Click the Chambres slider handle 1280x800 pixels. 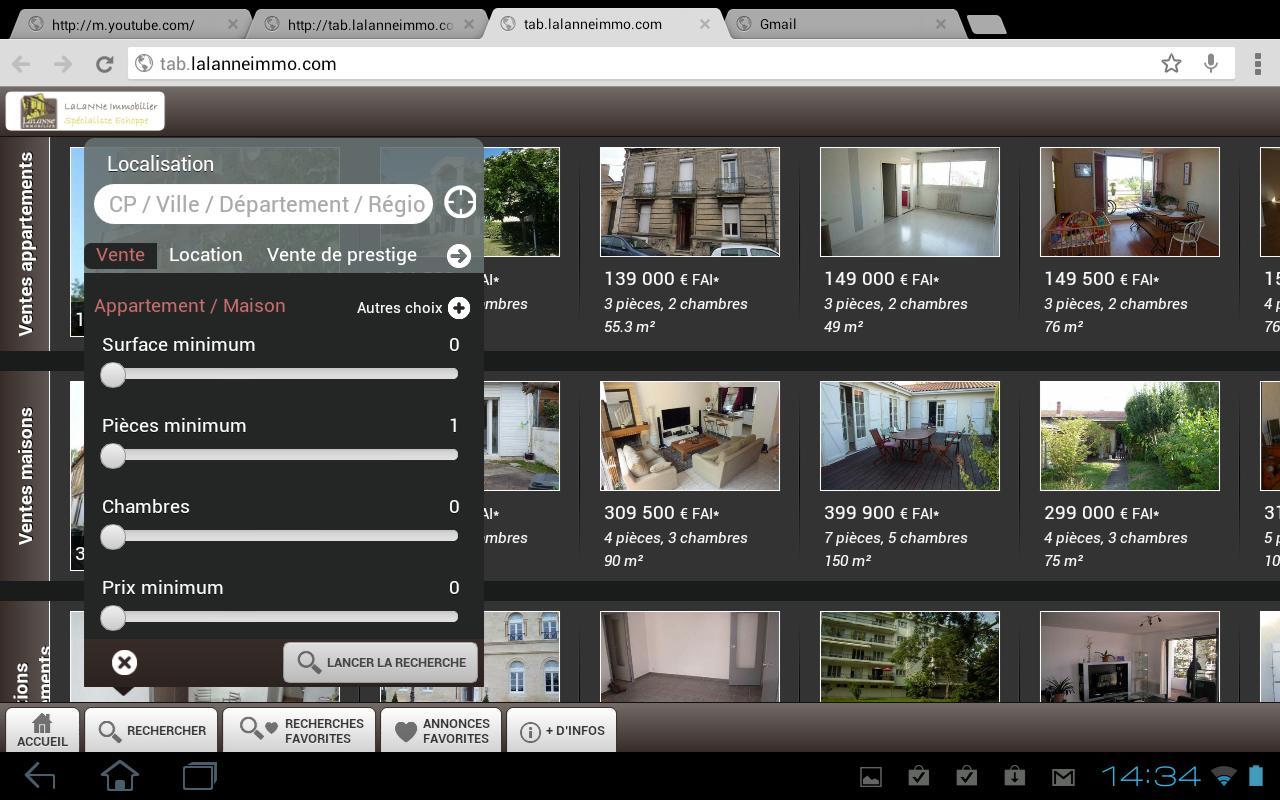click(x=113, y=537)
